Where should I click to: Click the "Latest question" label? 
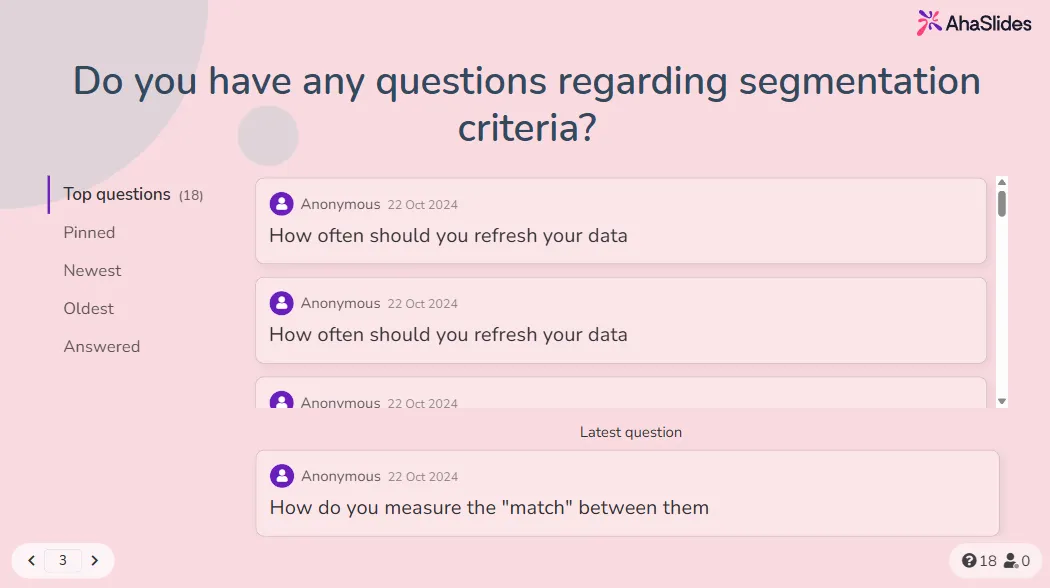pyautogui.click(x=631, y=432)
